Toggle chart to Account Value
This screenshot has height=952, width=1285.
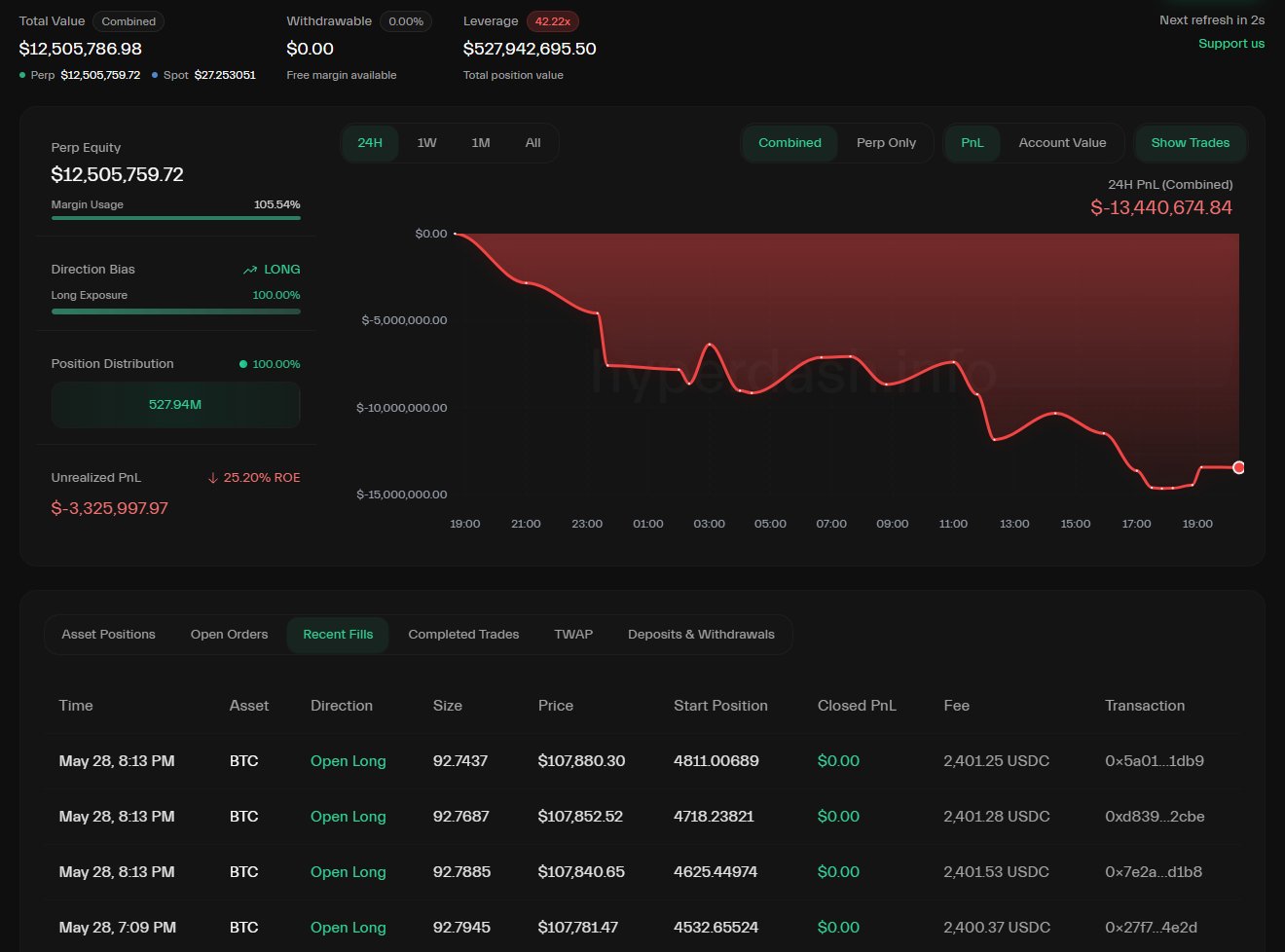[1062, 143]
